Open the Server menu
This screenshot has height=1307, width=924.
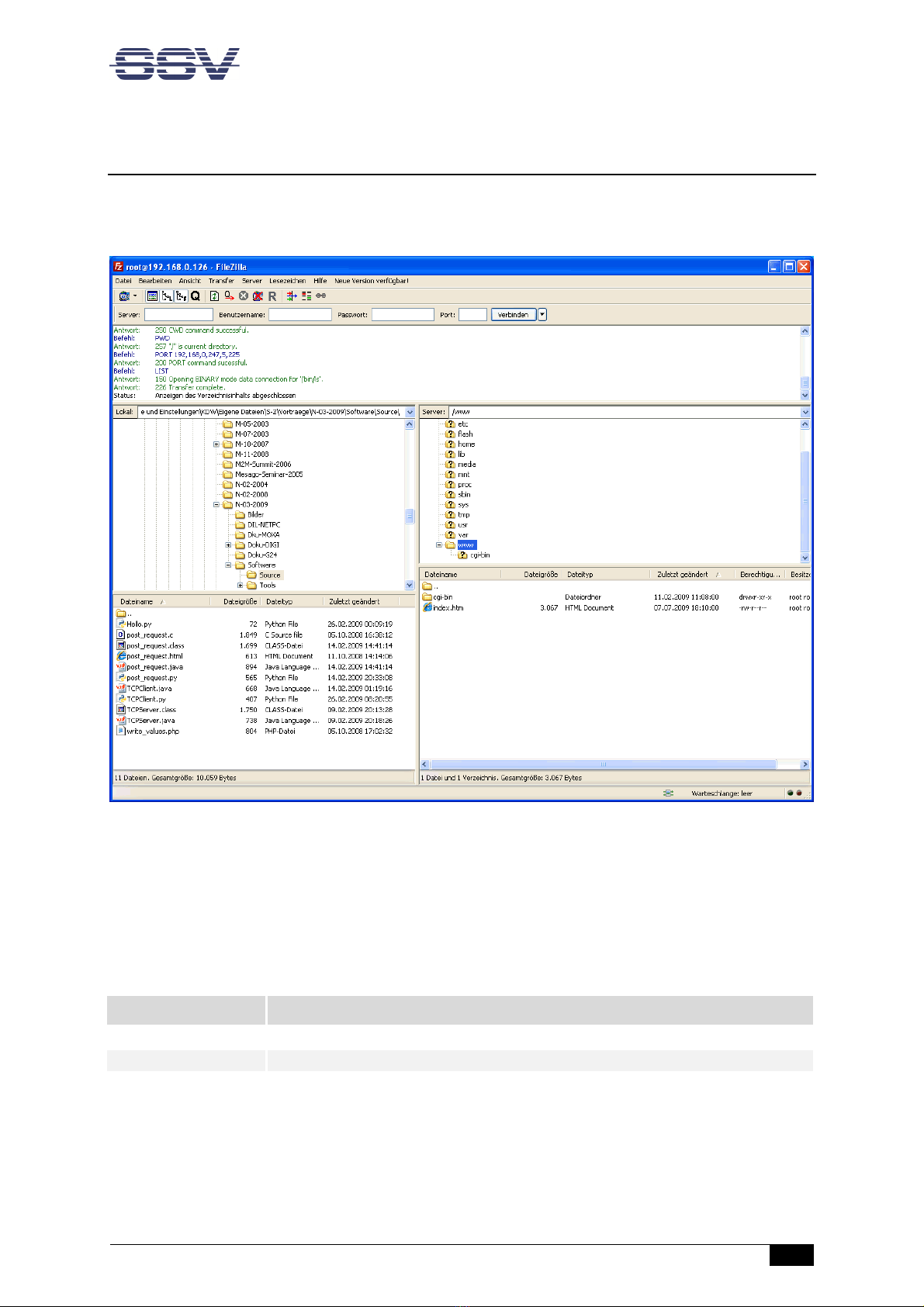coord(252,281)
